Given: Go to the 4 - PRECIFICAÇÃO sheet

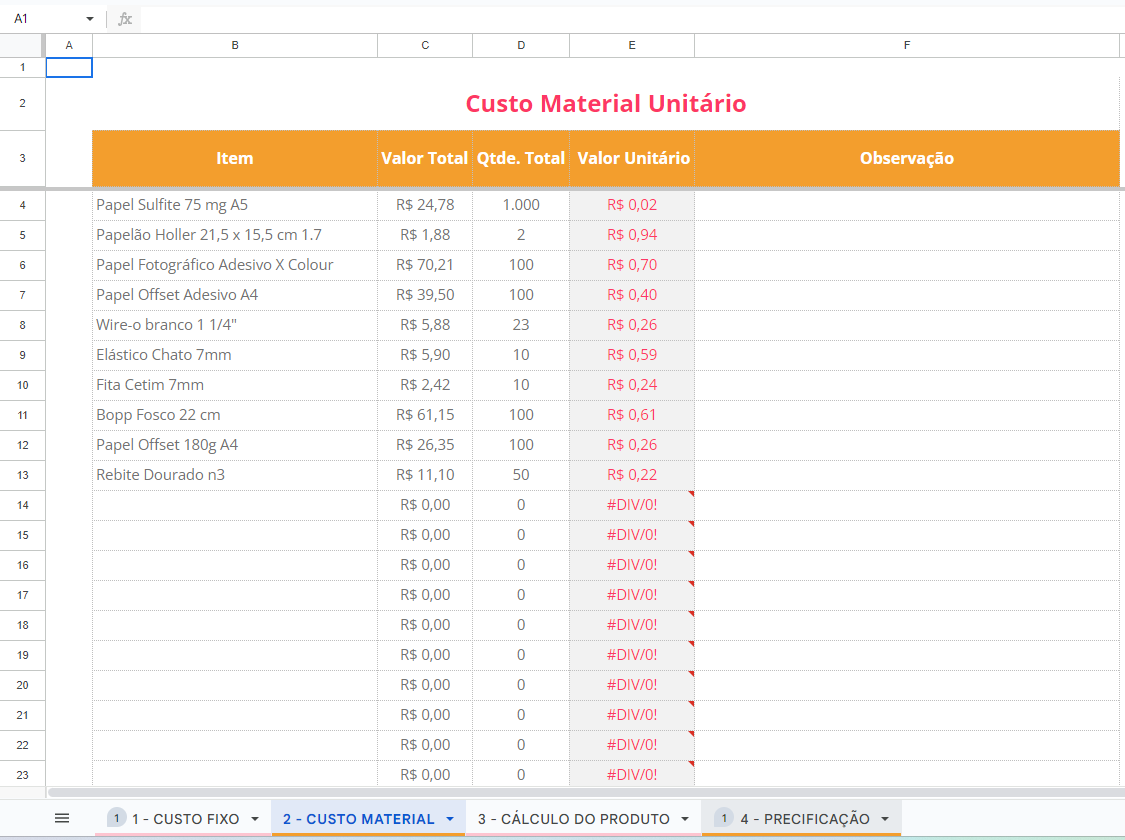Looking at the screenshot, I should (x=804, y=819).
